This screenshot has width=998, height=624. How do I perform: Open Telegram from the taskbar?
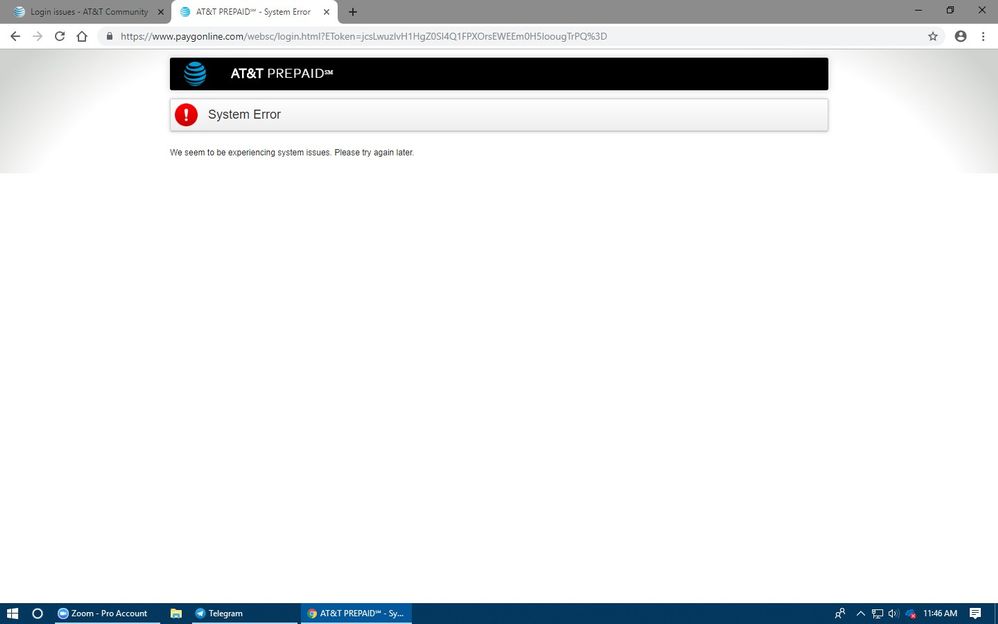225,613
